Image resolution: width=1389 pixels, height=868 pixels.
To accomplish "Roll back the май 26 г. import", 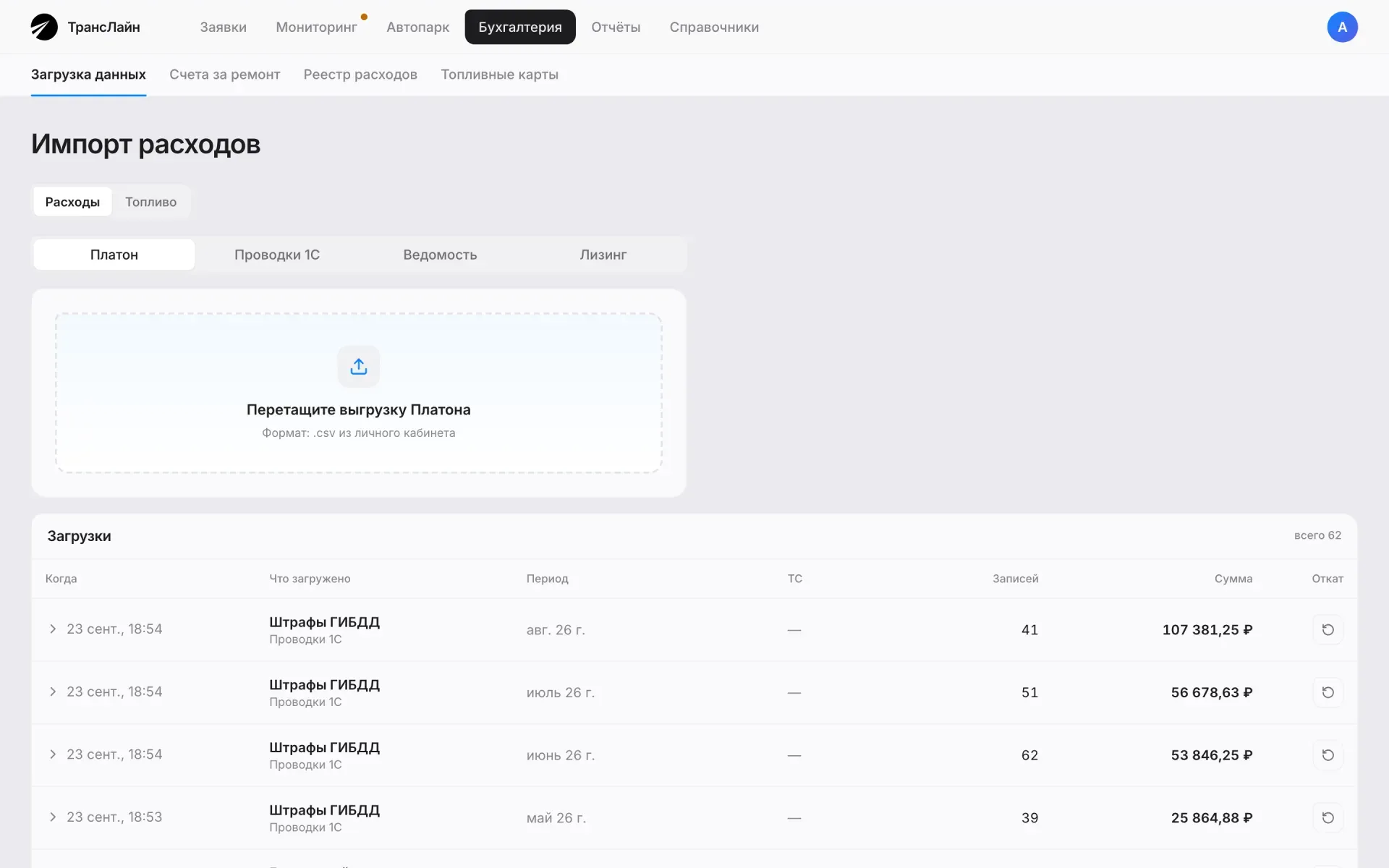I will coord(1328,817).
